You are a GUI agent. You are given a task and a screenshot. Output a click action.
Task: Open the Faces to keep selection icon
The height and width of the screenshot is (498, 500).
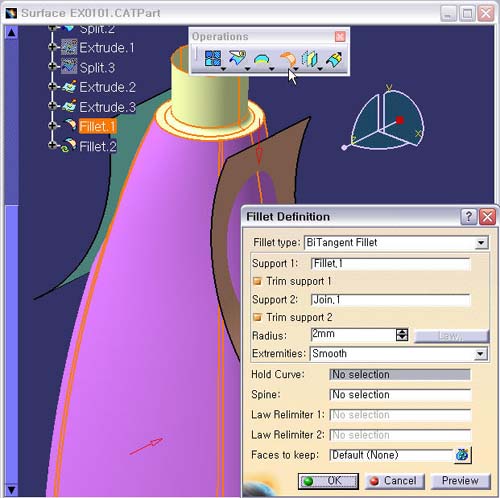tap(462, 455)
